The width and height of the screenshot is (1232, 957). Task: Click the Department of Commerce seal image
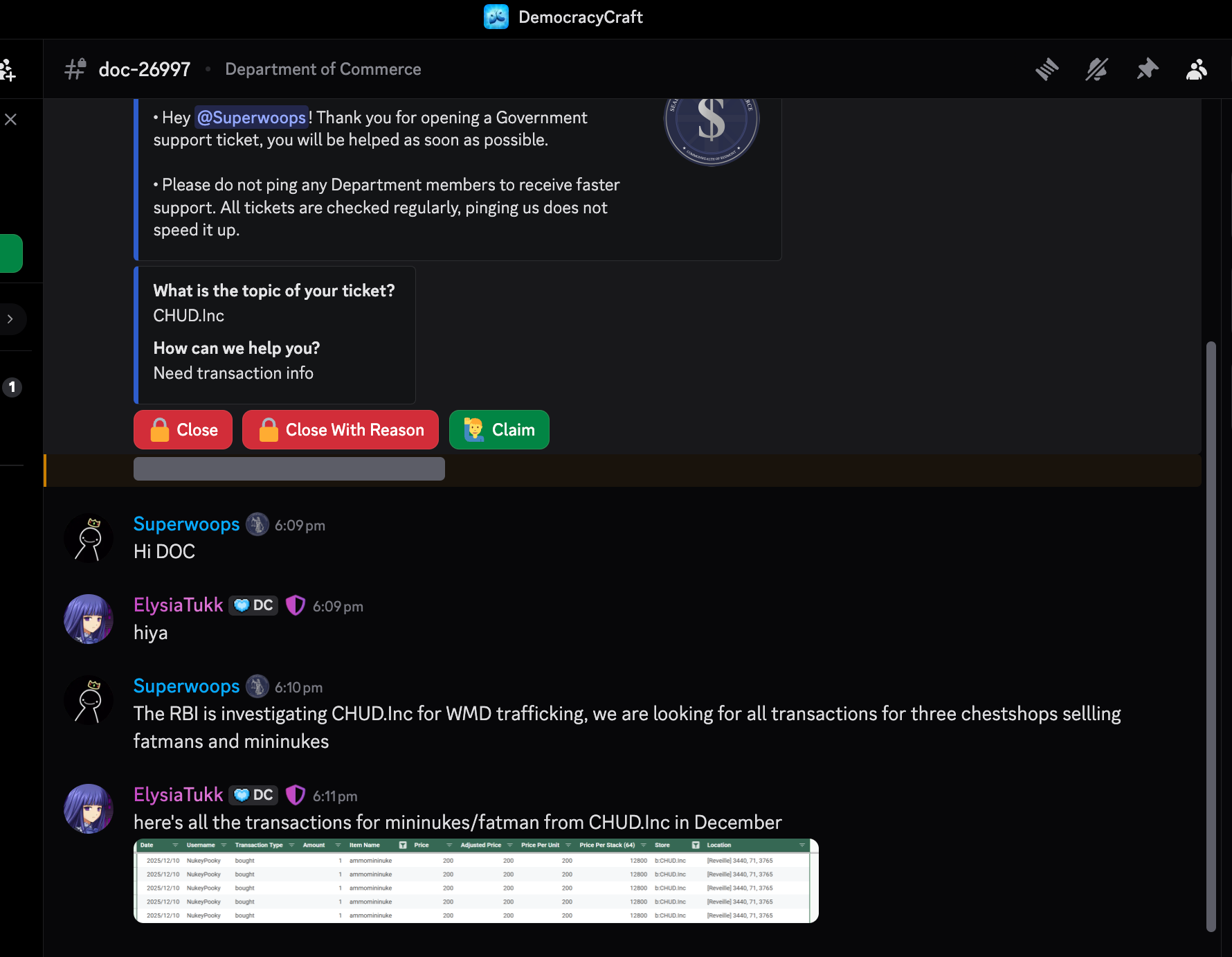click(712, 125)
